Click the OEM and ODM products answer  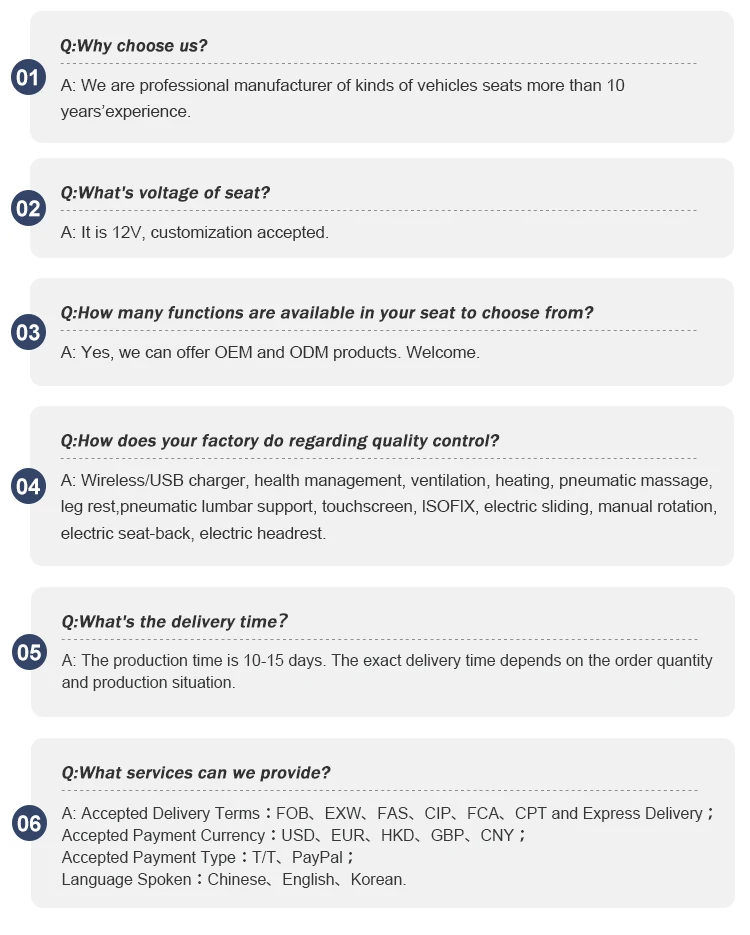pos(270,352)
